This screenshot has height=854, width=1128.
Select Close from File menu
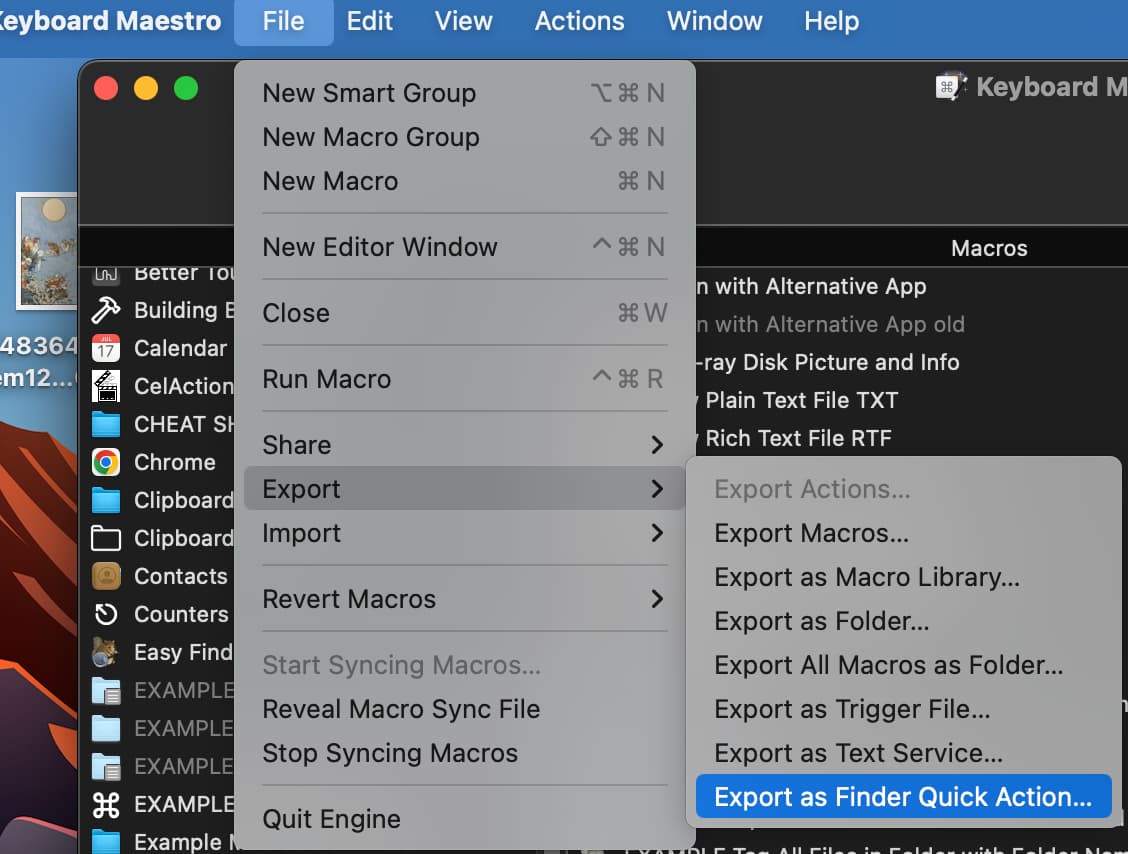pos(464,313)
